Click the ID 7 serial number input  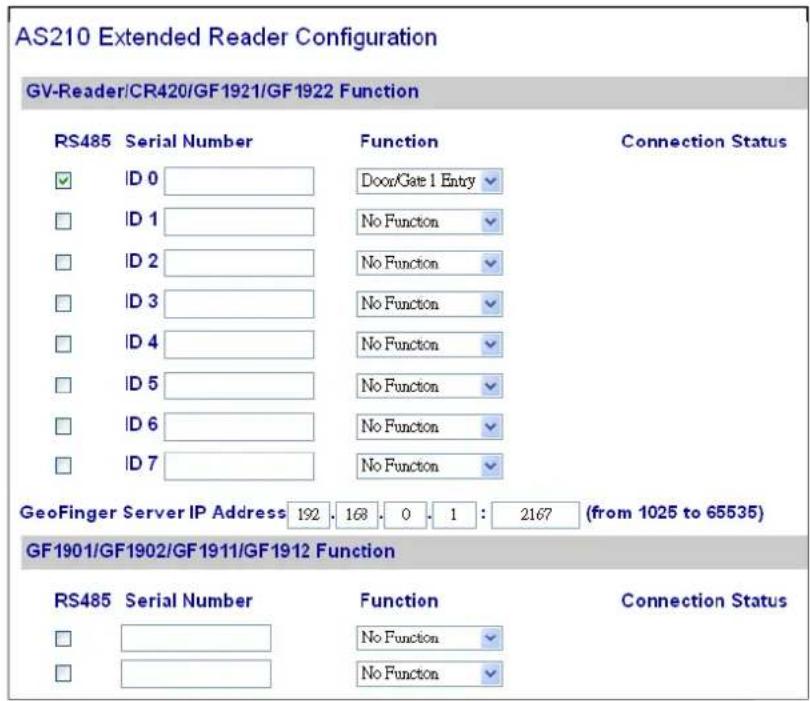[239, 466]
